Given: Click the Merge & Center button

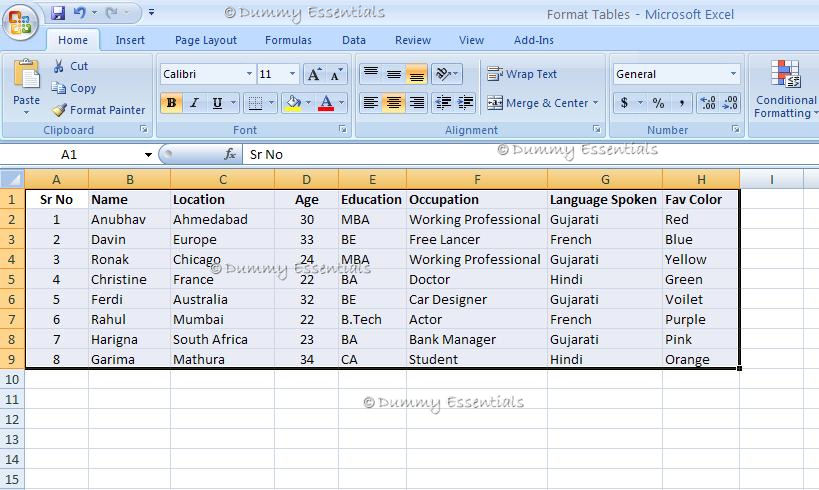Looking at the screenshot, I should point(537,103).
